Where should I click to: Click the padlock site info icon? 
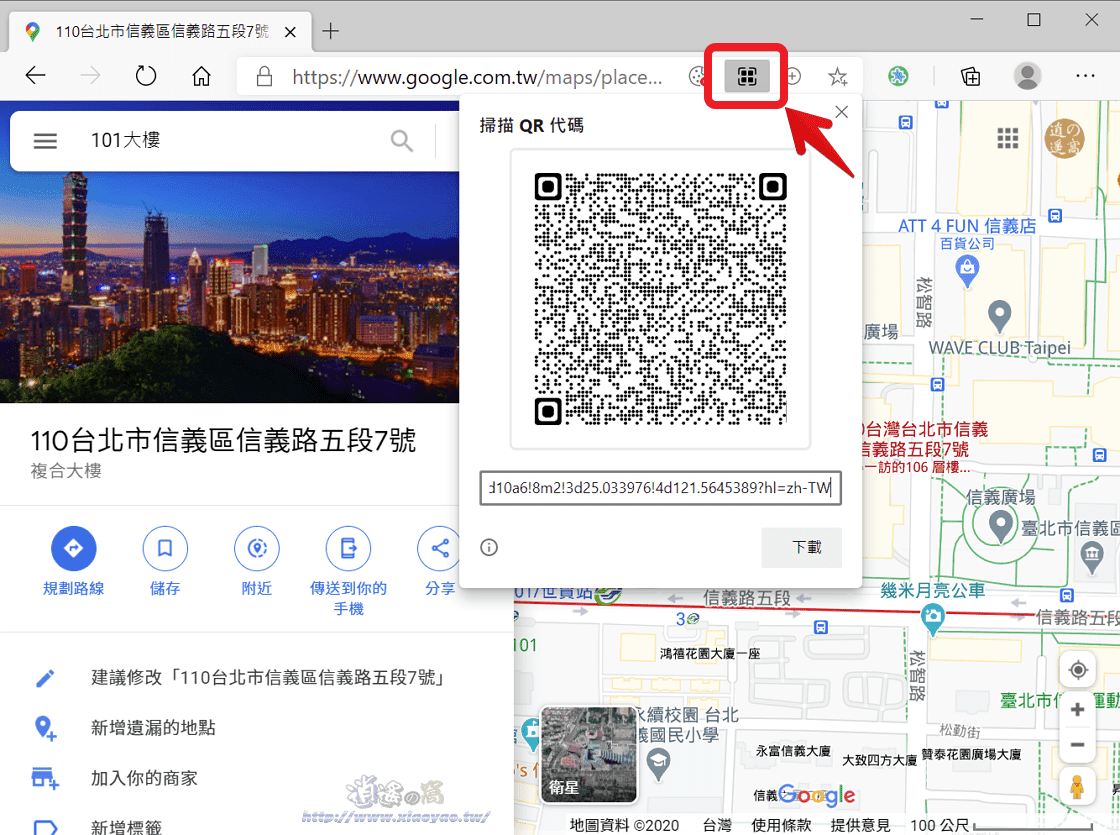(264, 76)
